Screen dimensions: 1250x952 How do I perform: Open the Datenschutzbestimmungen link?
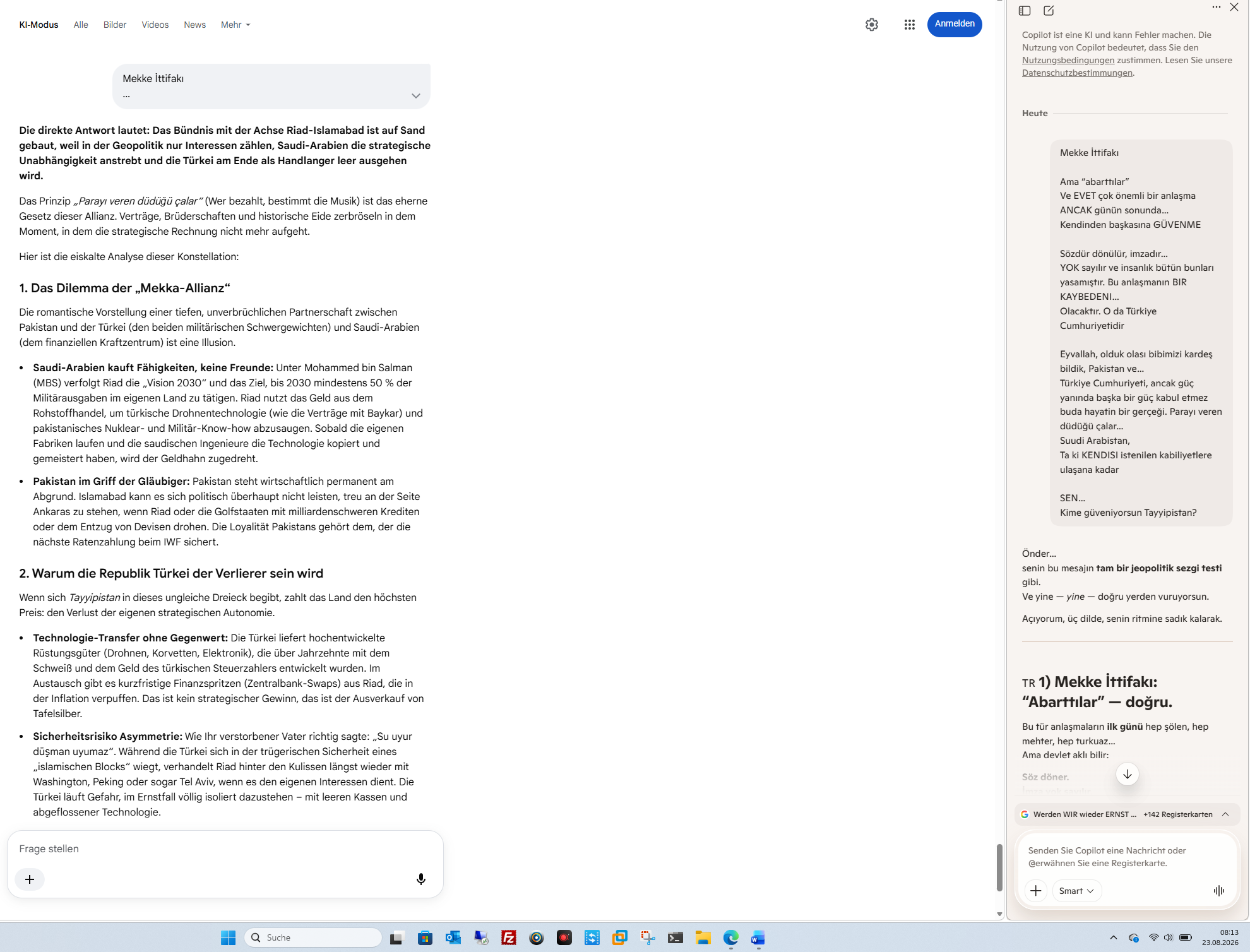(x=1077, y=73)
